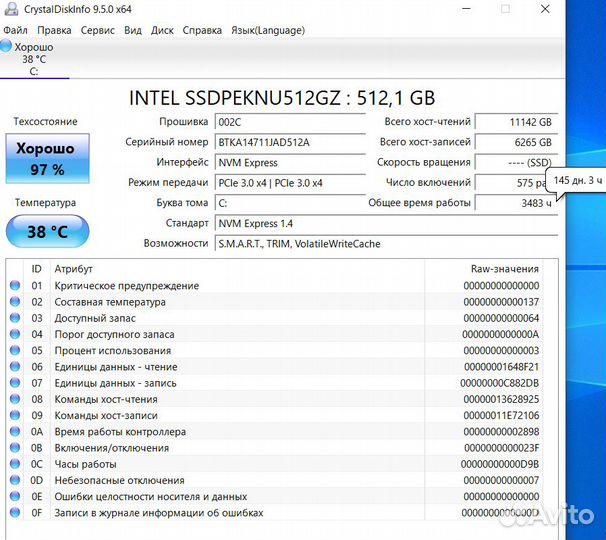606x540 pixels.
Task: Open the Сервис menu
Action: [97, 30]
